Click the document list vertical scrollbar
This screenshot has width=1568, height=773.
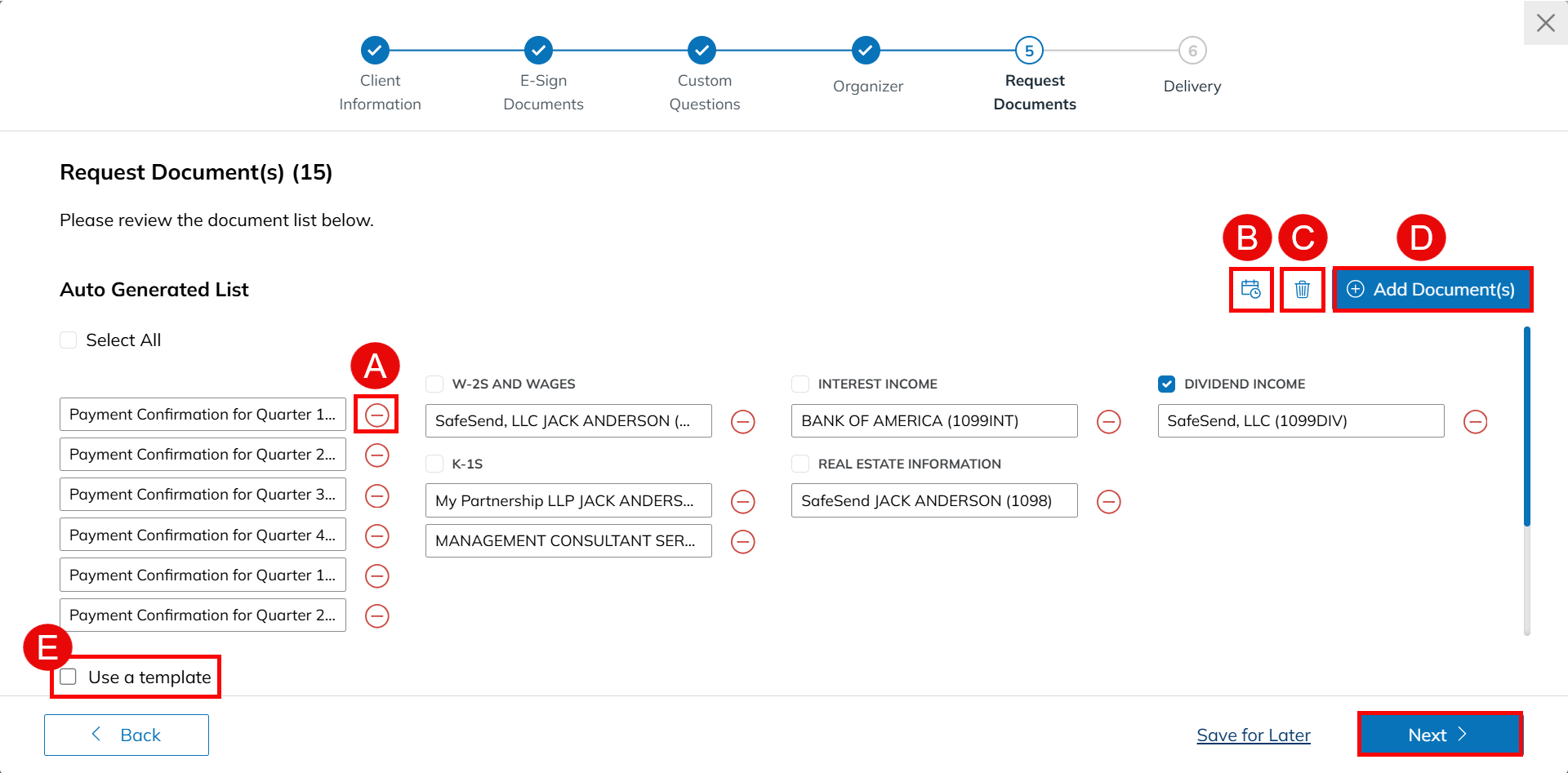1526,426
